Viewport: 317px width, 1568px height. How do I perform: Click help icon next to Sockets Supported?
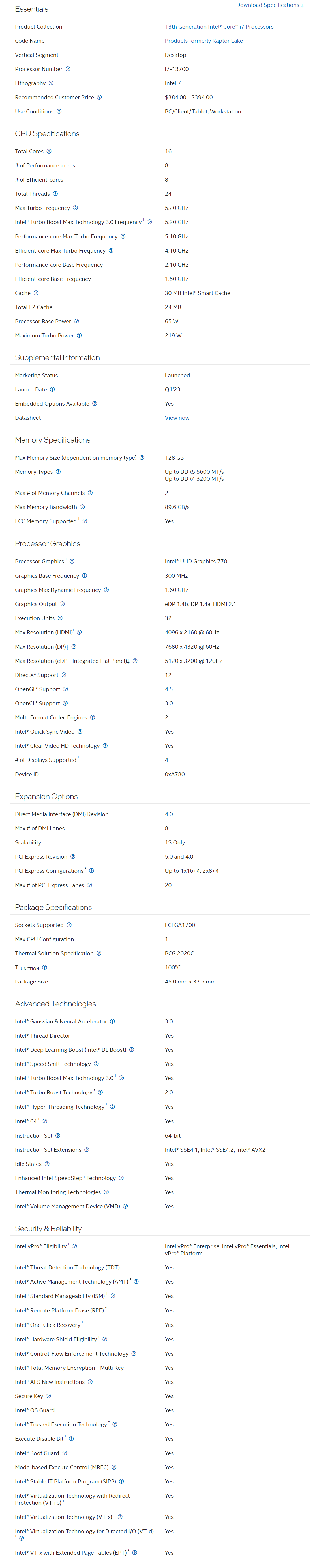point(69,925)
